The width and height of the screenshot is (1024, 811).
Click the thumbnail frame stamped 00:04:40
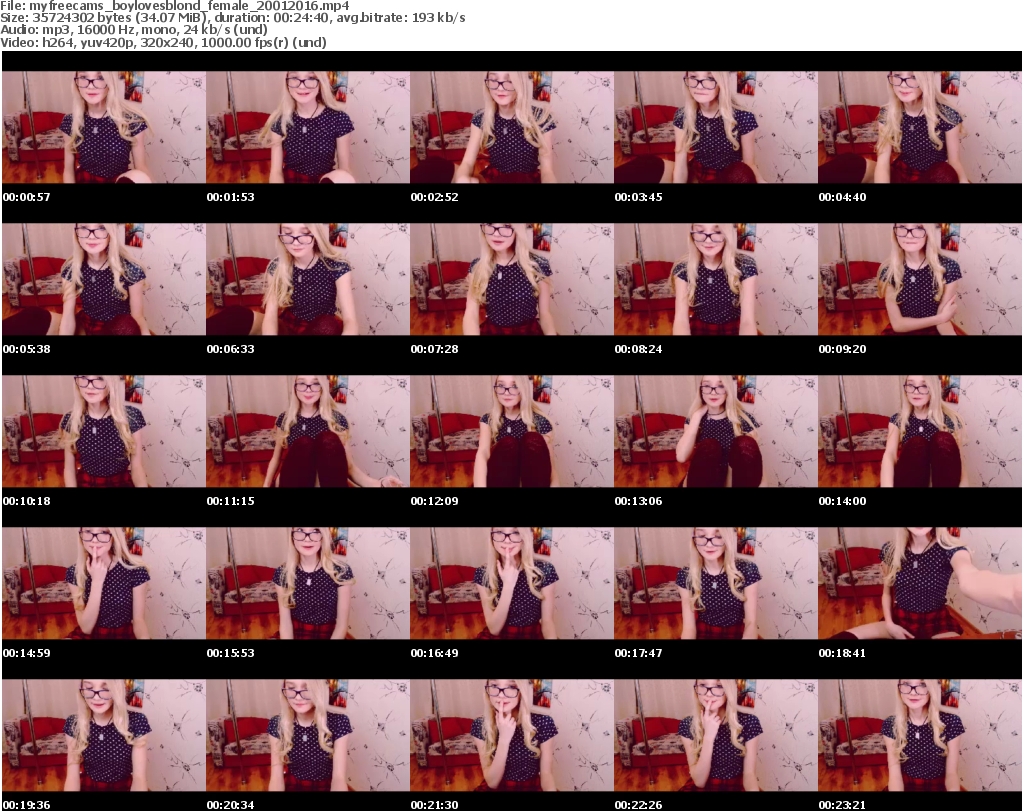point(920,127)
